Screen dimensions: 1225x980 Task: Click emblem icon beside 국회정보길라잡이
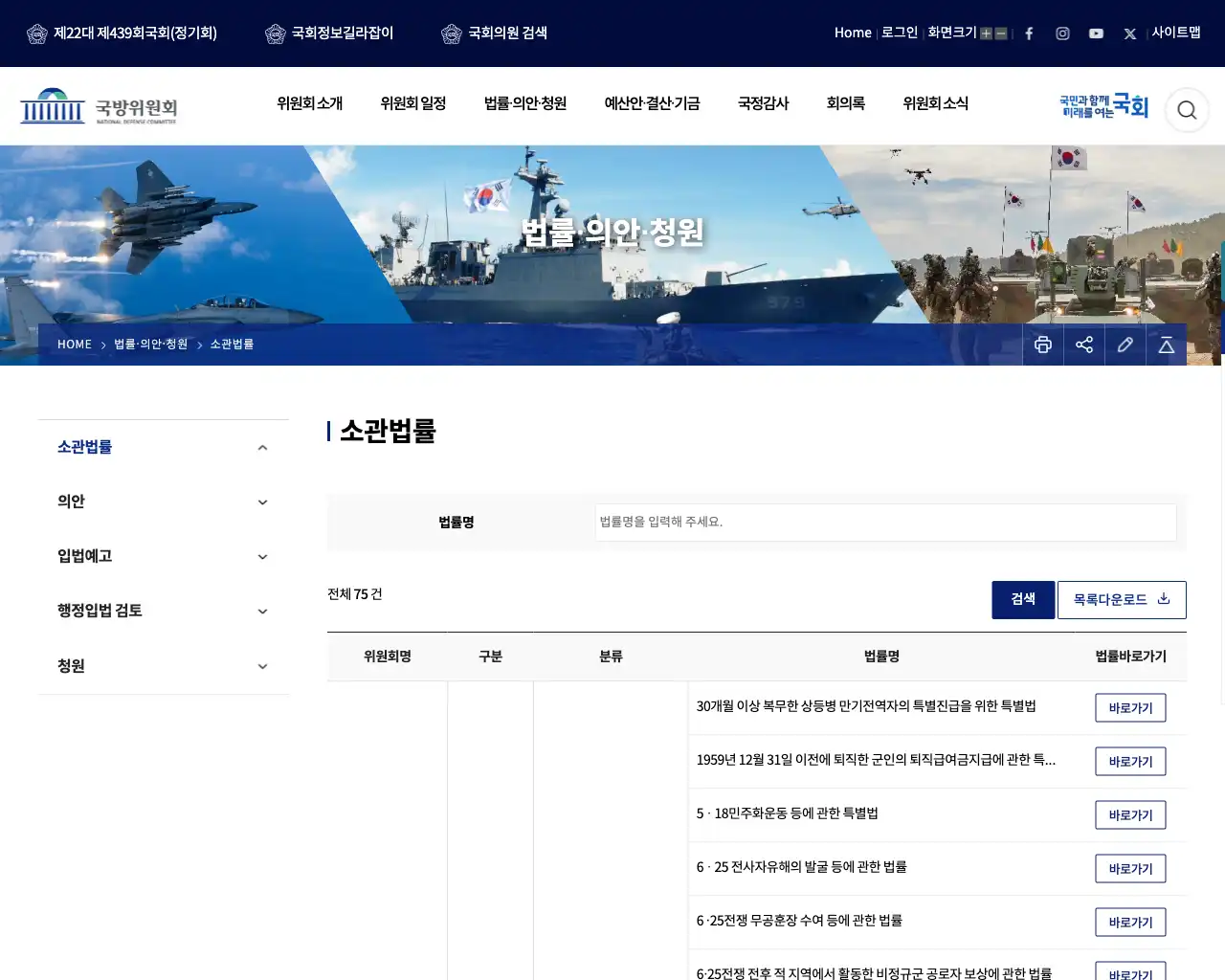[276, 33]
